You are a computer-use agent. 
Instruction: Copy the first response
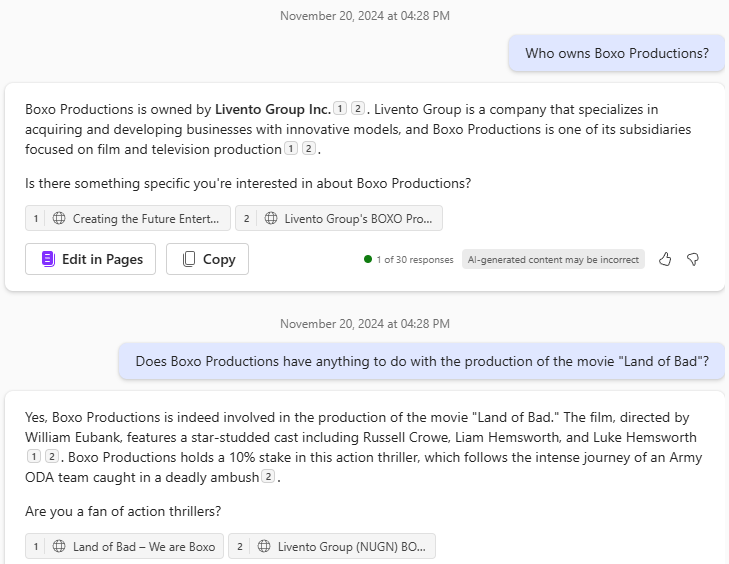[207, 259]
